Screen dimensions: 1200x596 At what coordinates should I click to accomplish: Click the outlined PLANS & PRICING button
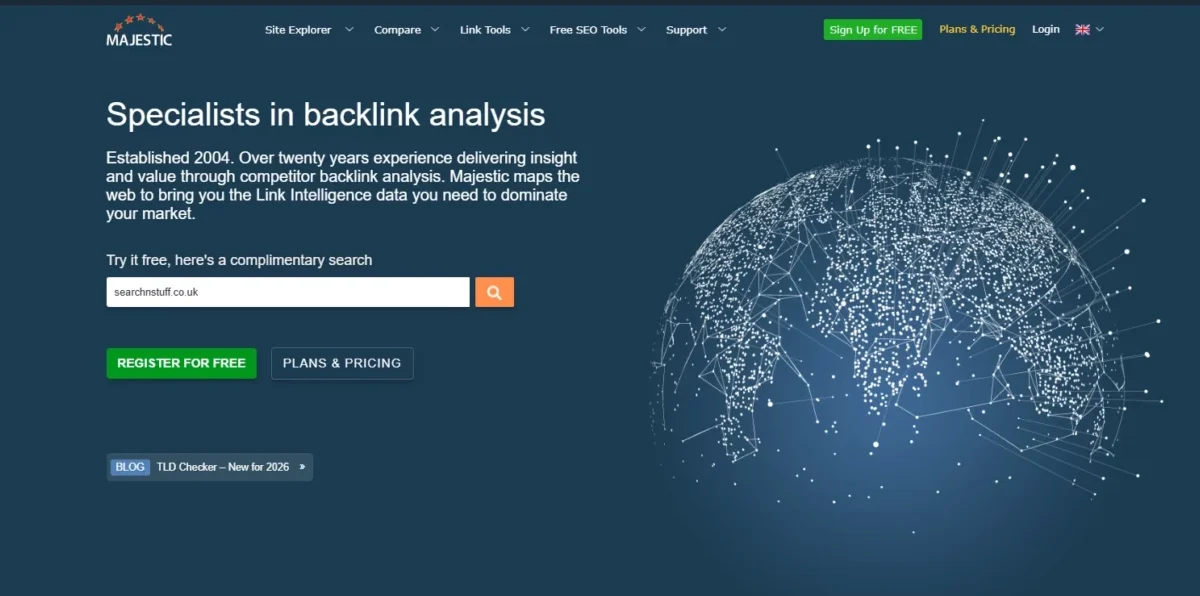pos(342,363)
